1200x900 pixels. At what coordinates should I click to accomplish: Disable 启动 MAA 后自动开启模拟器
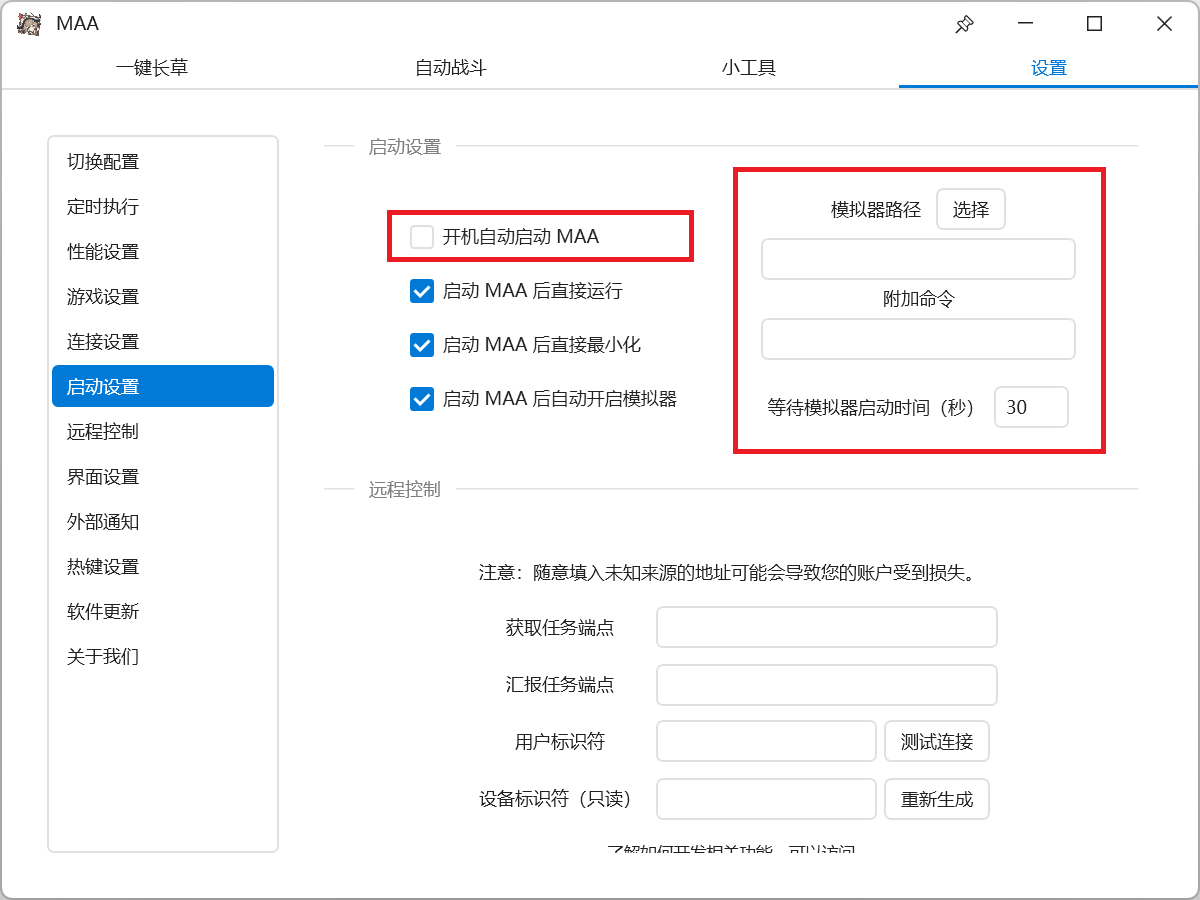(x=422, y=399)
